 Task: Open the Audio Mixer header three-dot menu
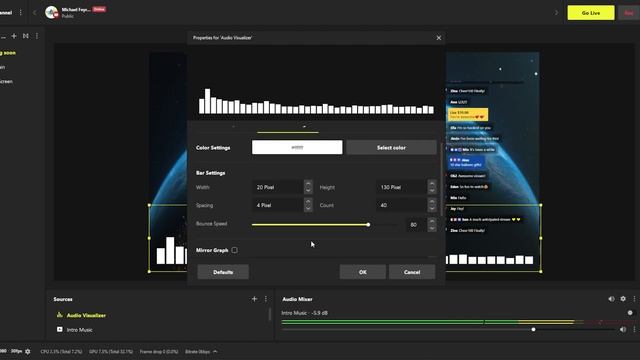(x=634, y=299)
